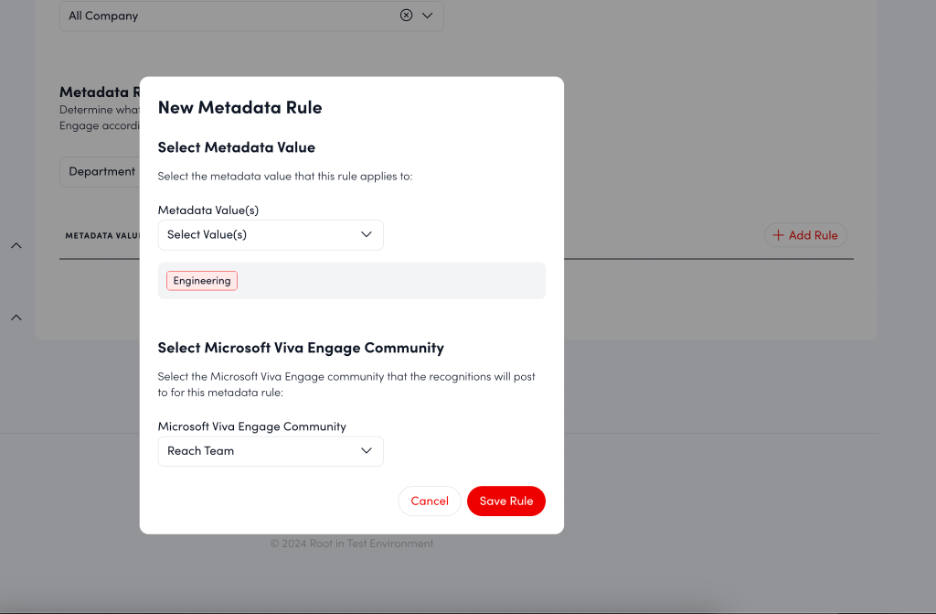This screenshot has height=614, width=936.
Task: Click the Select Metadata Value section heading
Action: click(235, 147)
